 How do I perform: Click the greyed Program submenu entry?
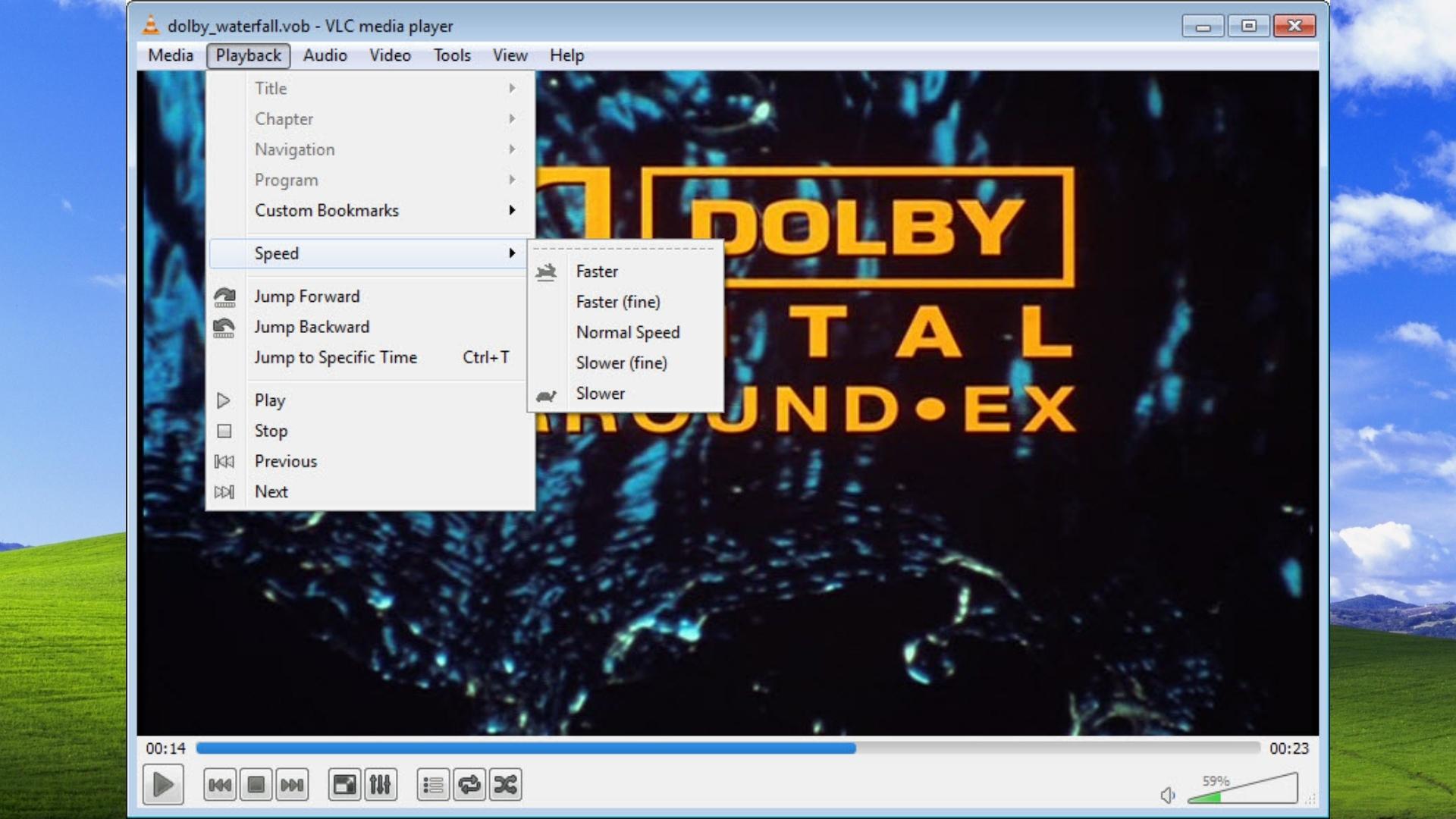[x=370, y=180]
